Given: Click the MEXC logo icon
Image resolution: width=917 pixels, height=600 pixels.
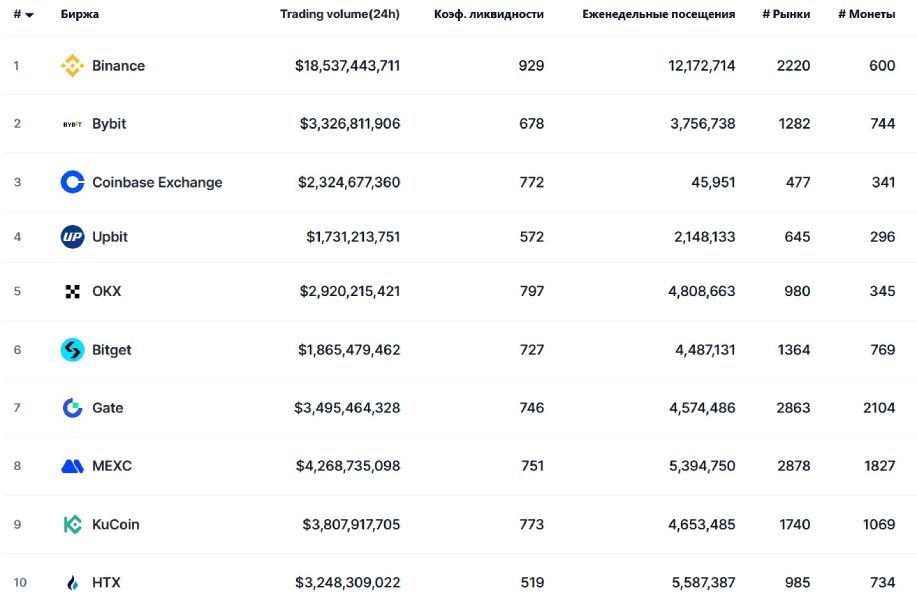Looking at the screenshot, I should tap(72, 466).
